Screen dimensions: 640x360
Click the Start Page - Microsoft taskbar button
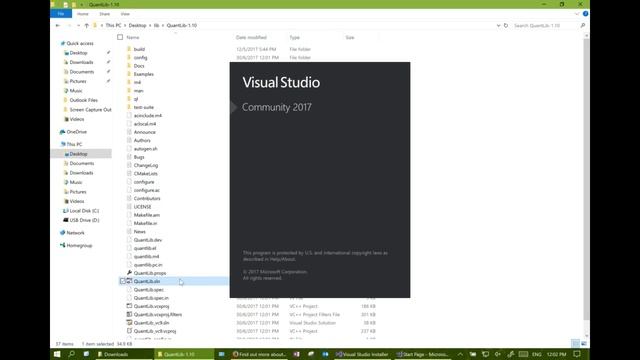(423, 354)
